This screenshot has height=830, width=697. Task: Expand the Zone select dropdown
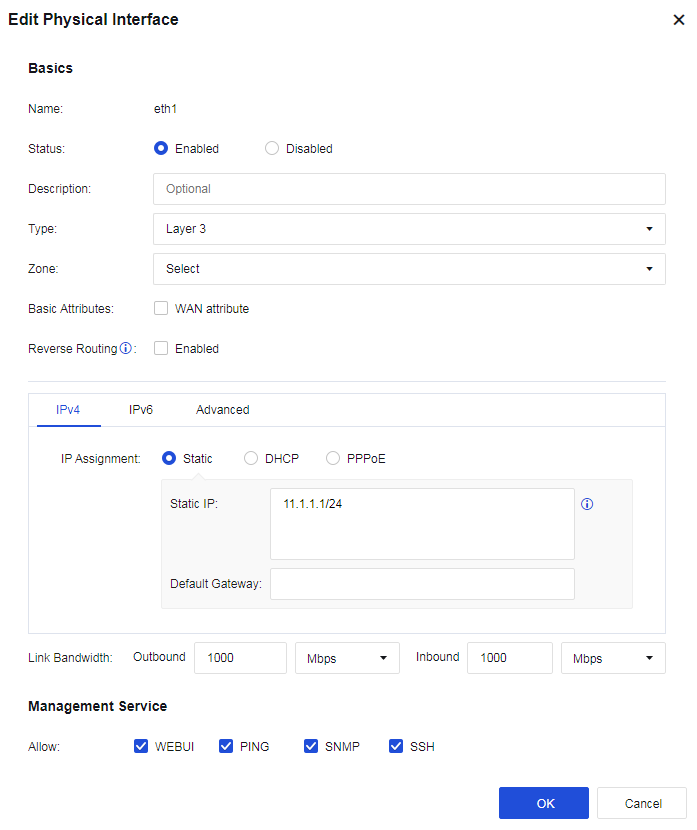pyautogui.click(x=409, y=269)
